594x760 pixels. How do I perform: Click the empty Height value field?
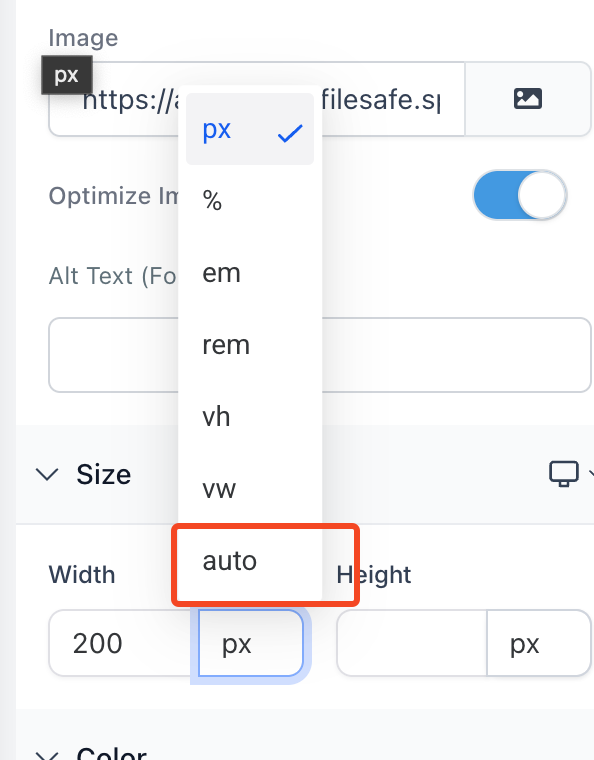tap(412, 643)
